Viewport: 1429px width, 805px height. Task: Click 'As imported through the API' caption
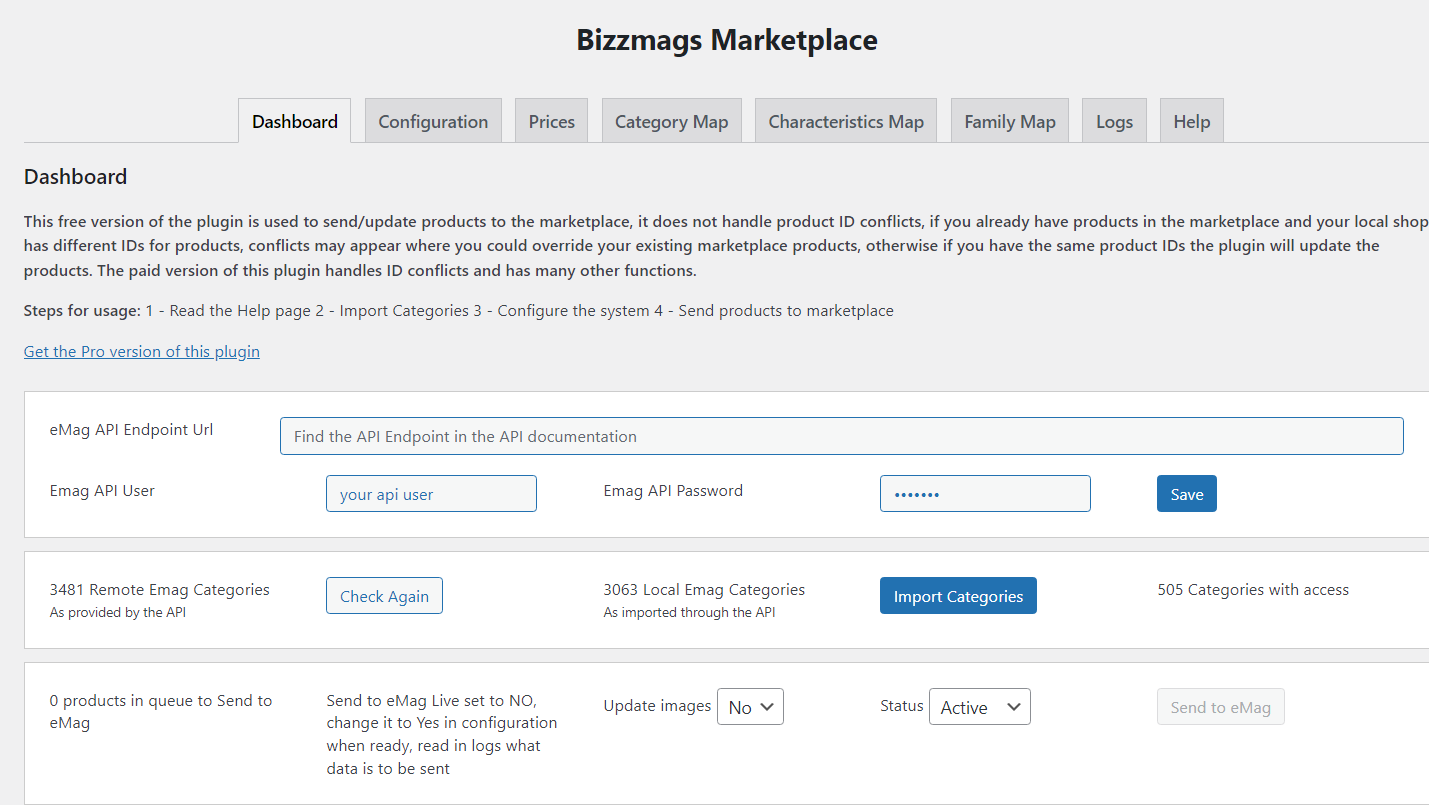(x=689, y=612)
